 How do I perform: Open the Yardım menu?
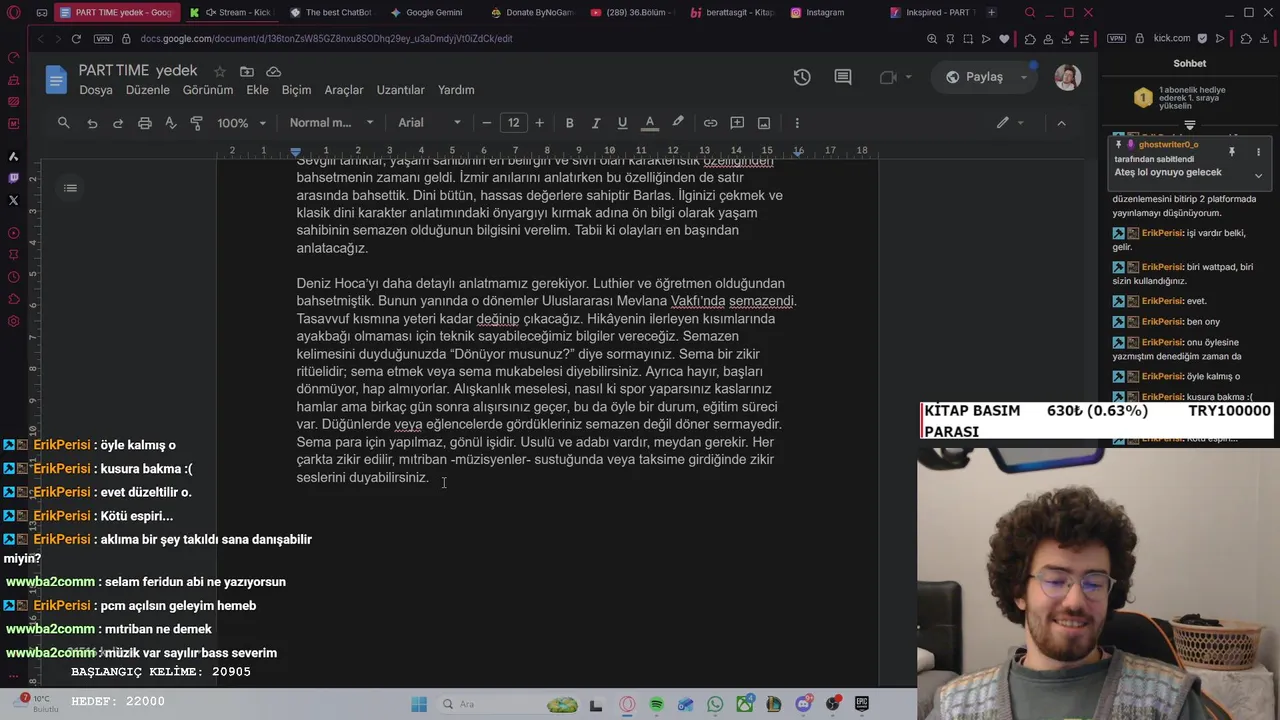click(x=456, y=90)
